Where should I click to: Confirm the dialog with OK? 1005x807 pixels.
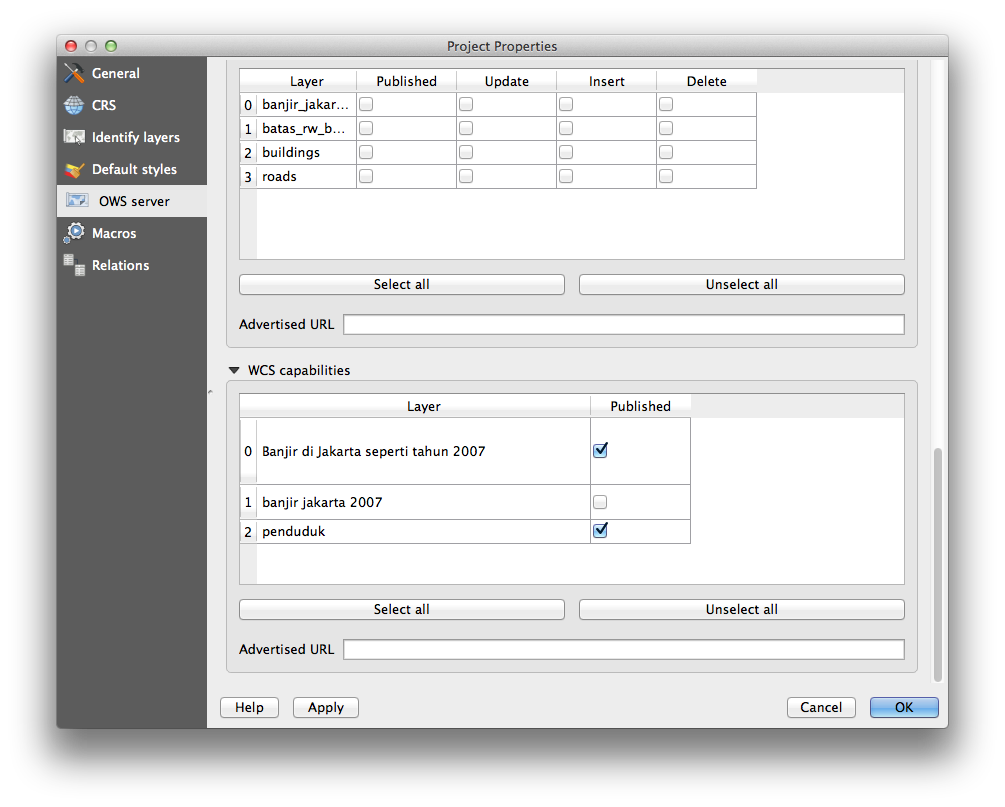tap(903, 707)
